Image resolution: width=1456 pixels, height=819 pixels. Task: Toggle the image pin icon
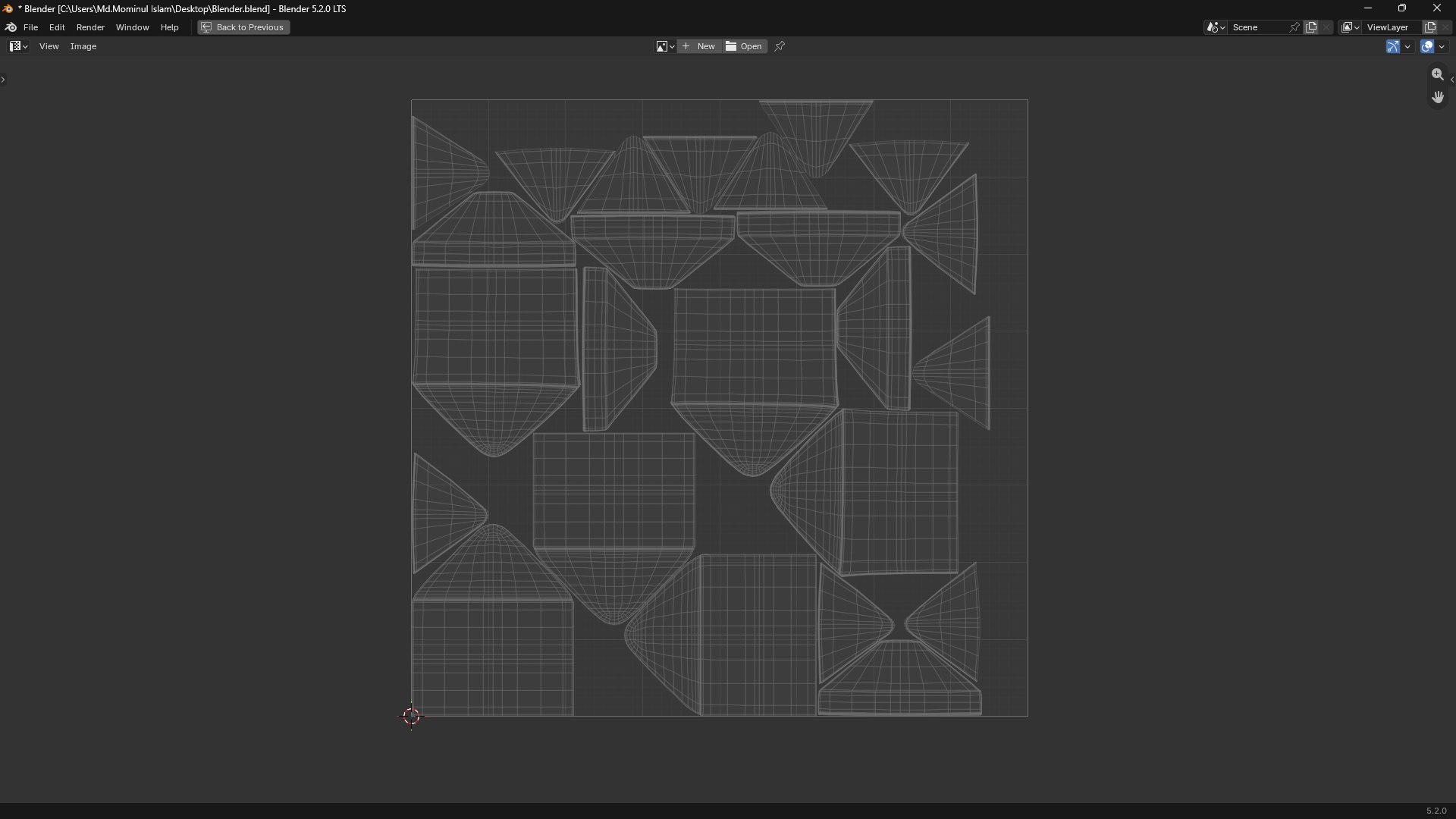780,46
